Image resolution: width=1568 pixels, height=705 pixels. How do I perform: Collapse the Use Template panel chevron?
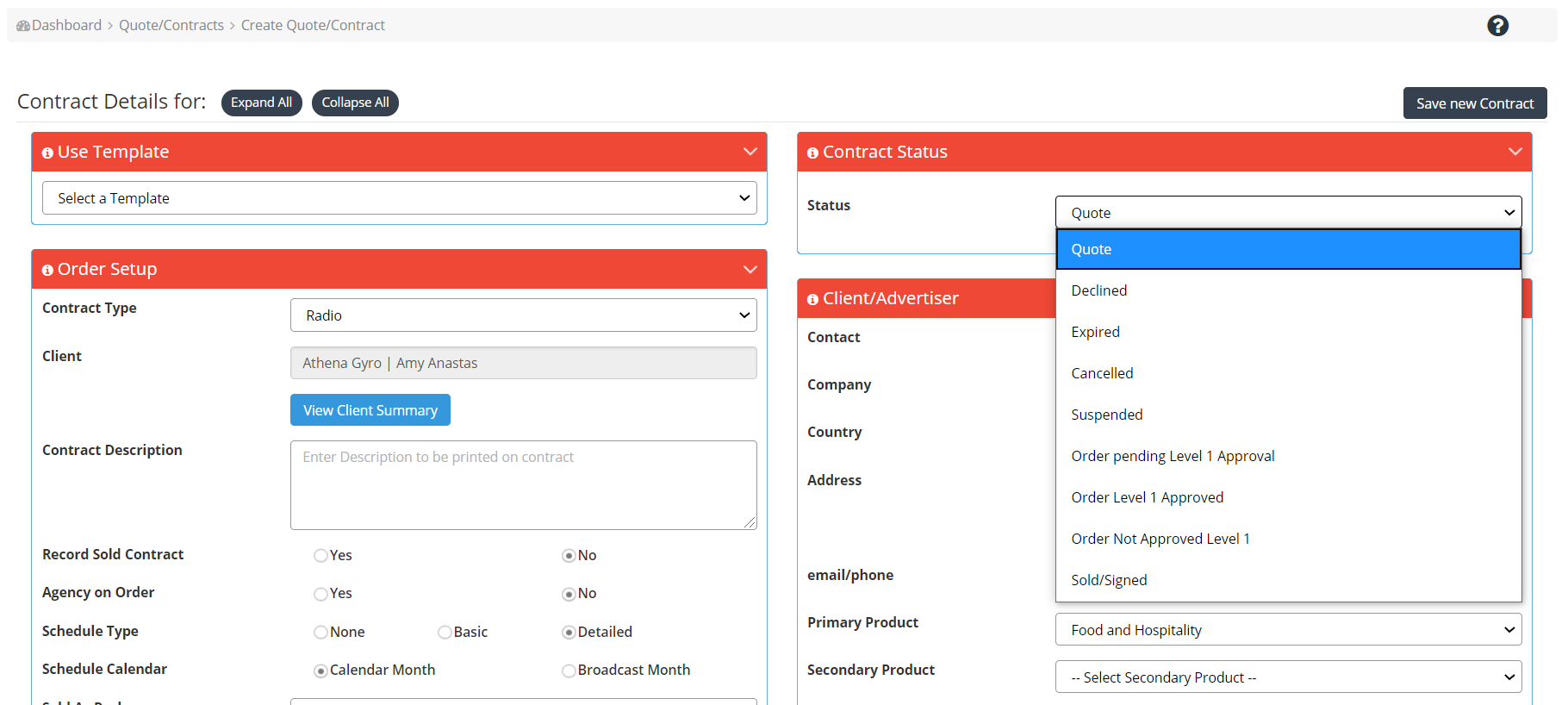(750, 152)
